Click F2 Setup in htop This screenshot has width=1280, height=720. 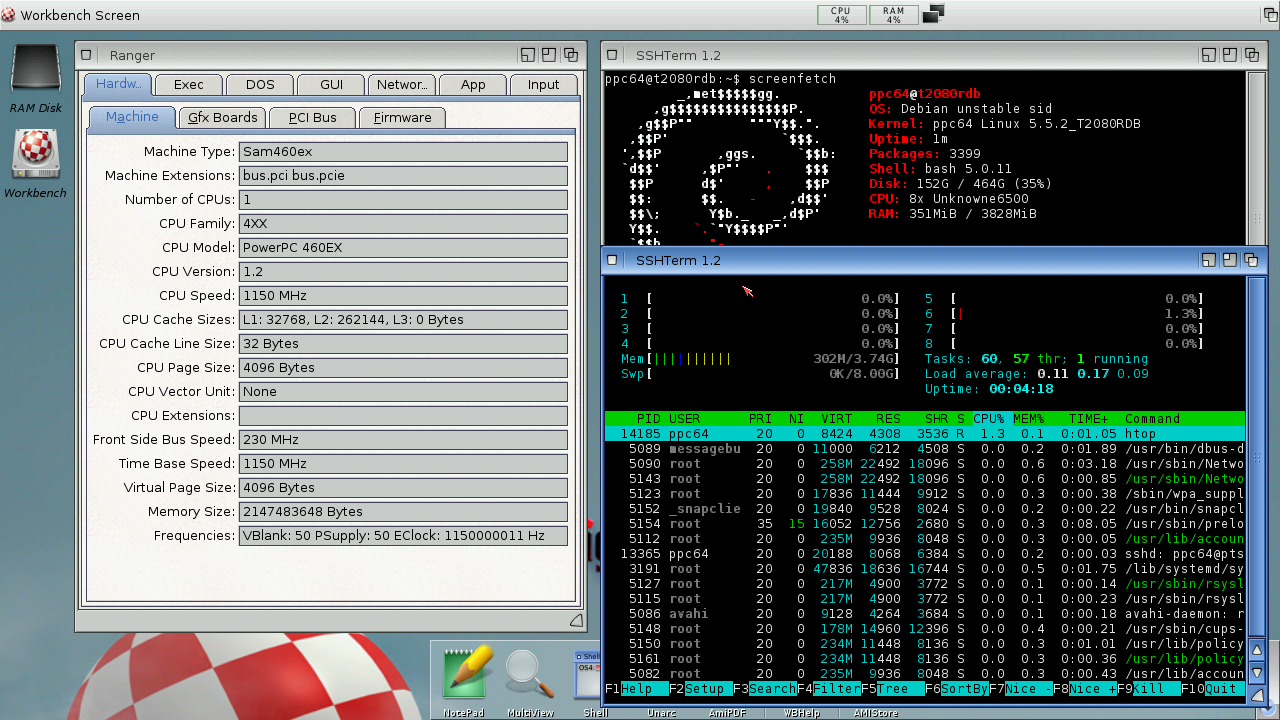[x=700, y=689]
